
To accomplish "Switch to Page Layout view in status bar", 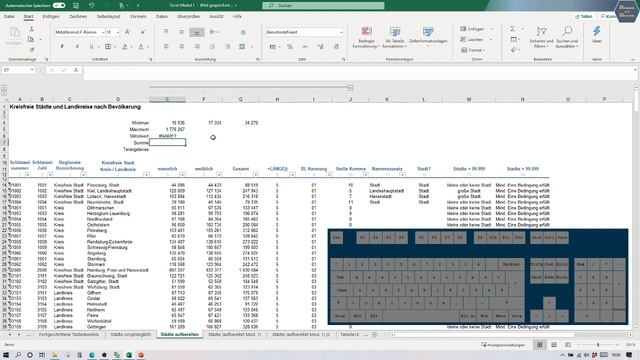I will (x=554, y=345).
